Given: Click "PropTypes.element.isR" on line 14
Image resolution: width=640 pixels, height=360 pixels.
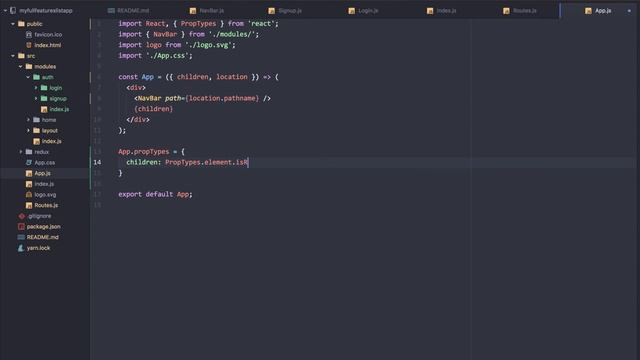Looking at the screenshot, I should pos(207,162).
